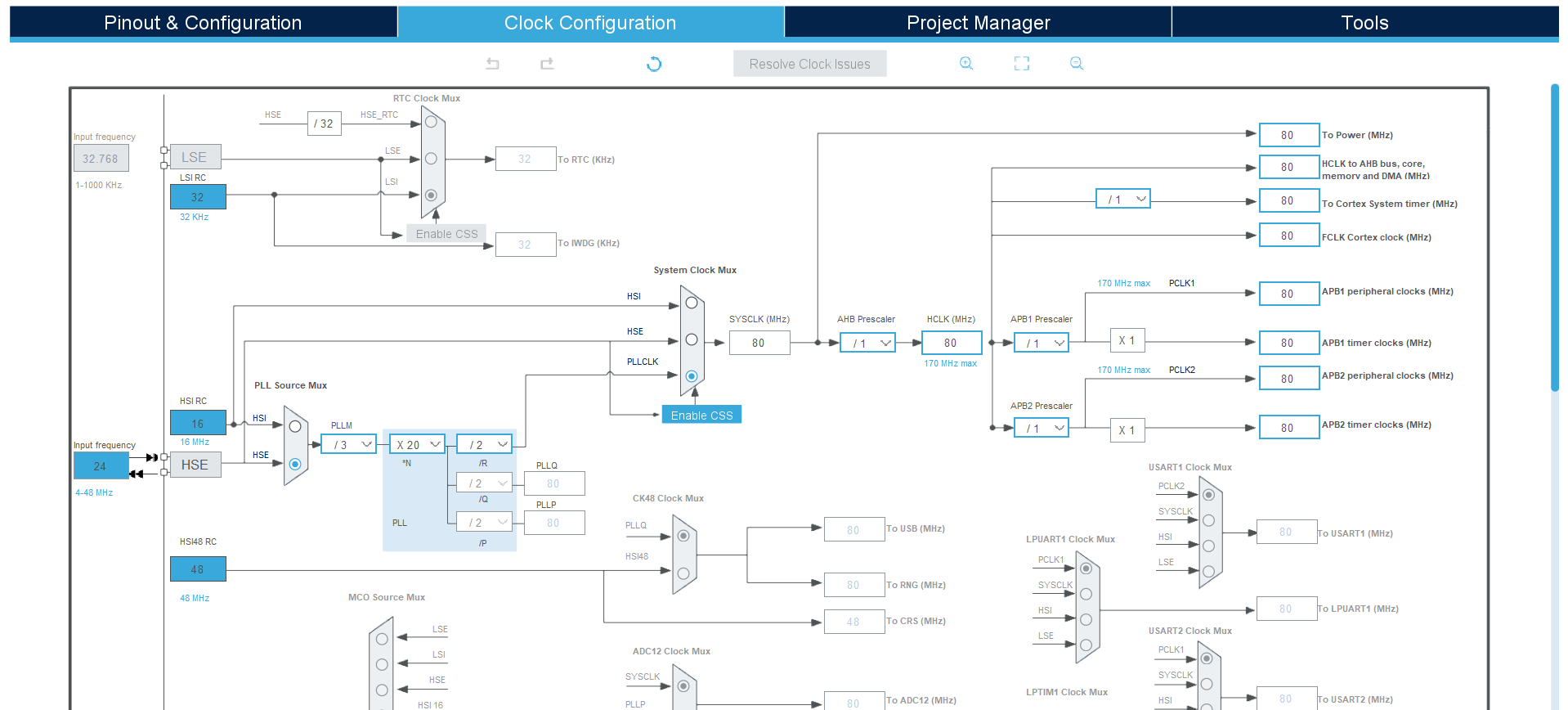Click Resolve Clock Issues button

coord(809,64)
